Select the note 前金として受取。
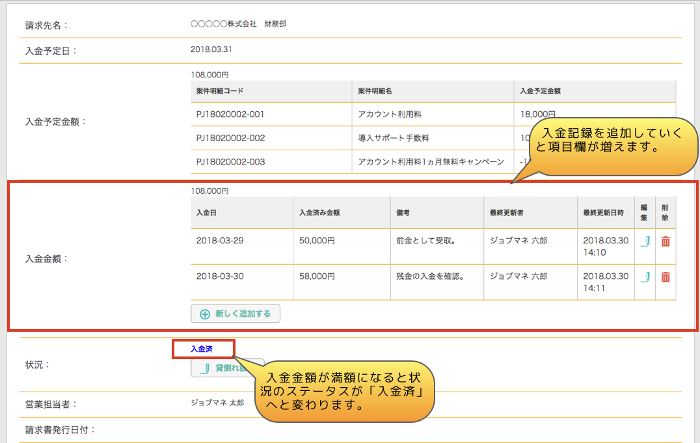700x443 pixels. 426,241
